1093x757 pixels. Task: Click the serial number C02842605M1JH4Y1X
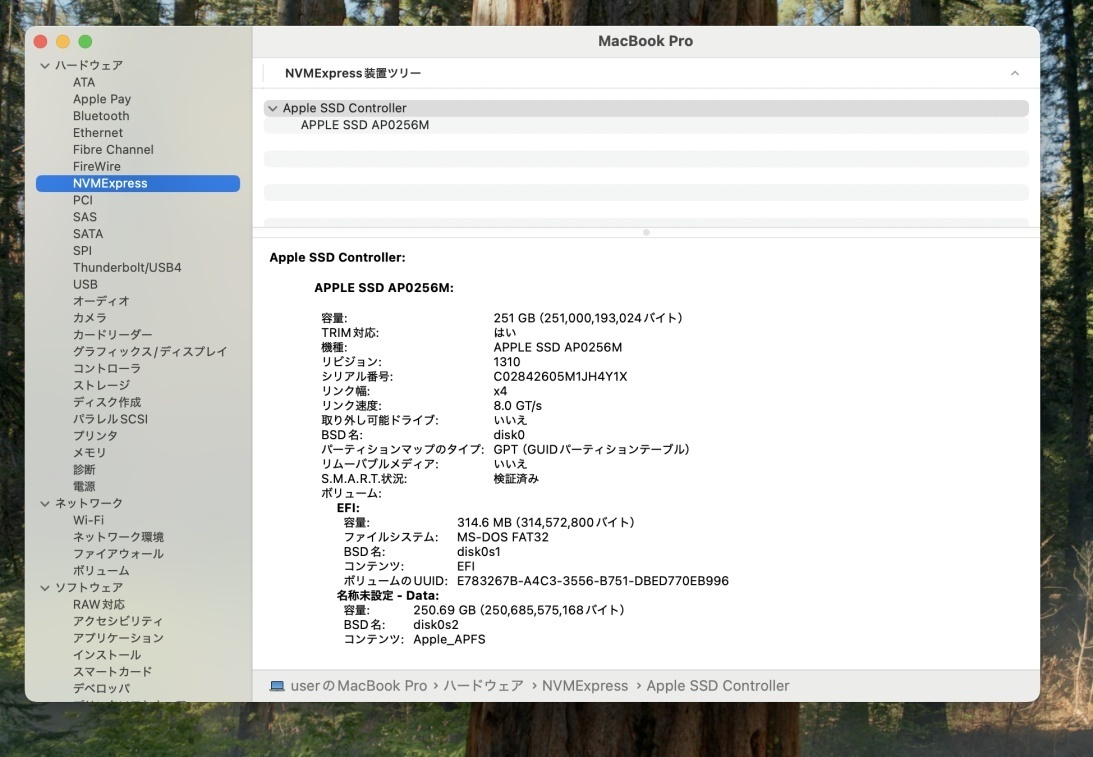tap(560, 376)
